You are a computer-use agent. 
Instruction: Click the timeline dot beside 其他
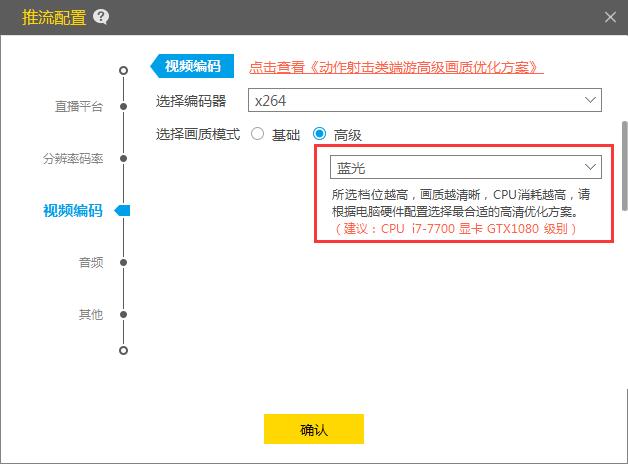123,315
